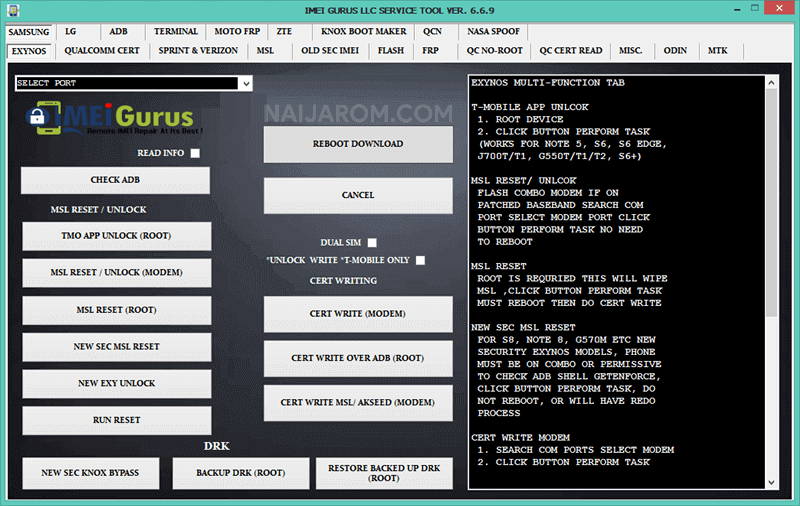Open the QUALCOMM CERT sub-tab
The height and width of the screenshot is (506, 800).
point(102,51)
